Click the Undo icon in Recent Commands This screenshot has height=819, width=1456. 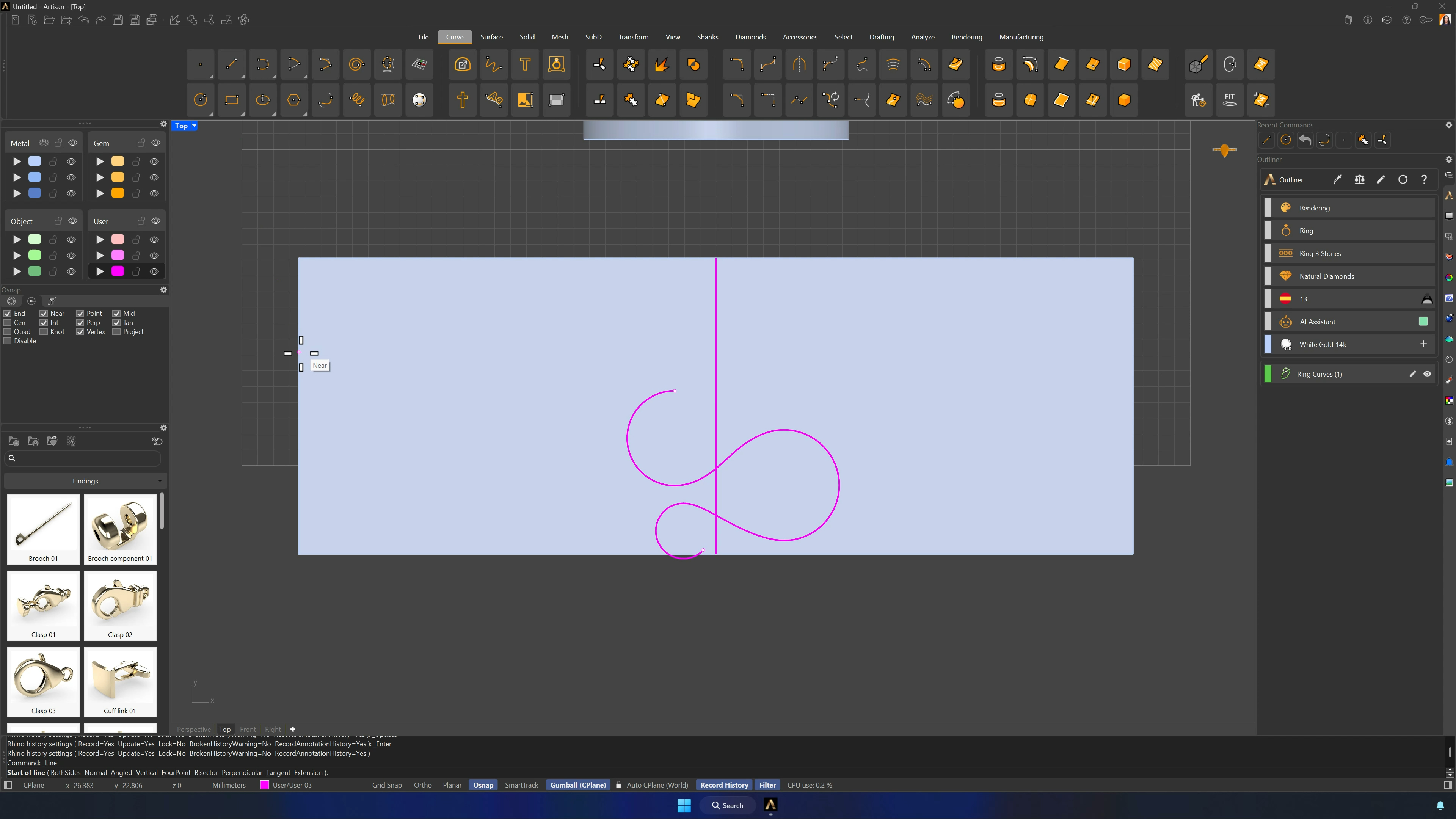point(1305,140)
